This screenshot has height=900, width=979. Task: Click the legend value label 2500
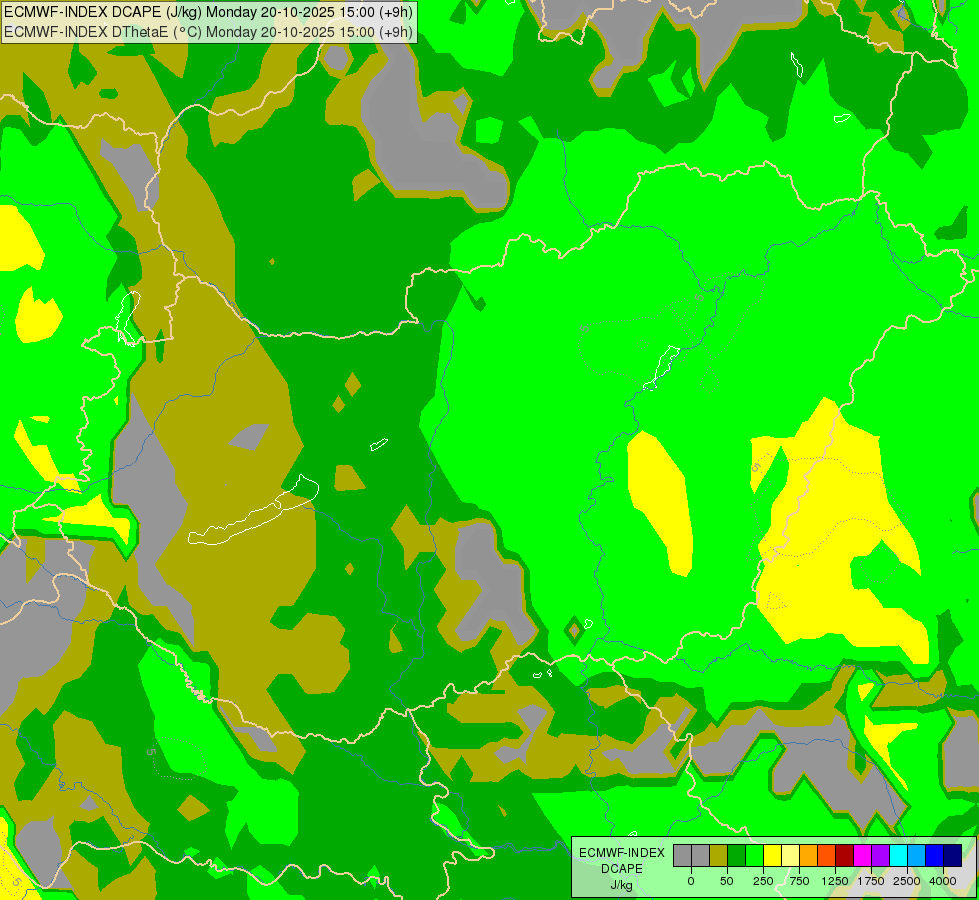(x=907, y=881)
